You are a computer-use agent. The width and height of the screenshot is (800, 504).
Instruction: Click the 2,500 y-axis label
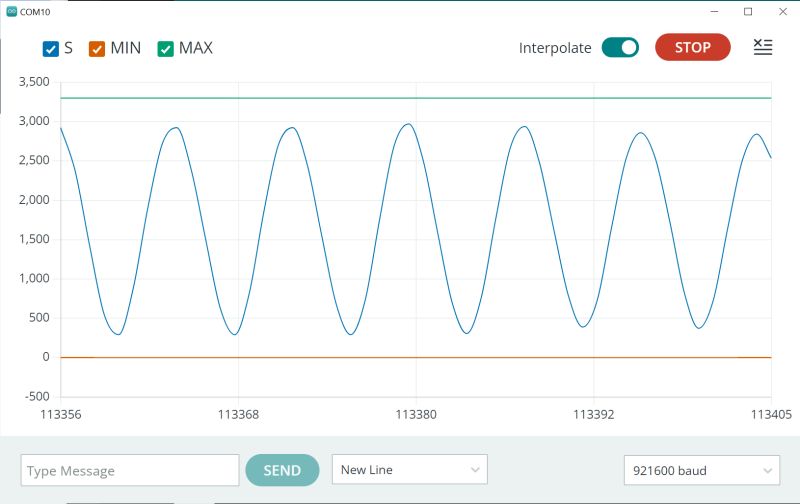[x=34, y=160]
